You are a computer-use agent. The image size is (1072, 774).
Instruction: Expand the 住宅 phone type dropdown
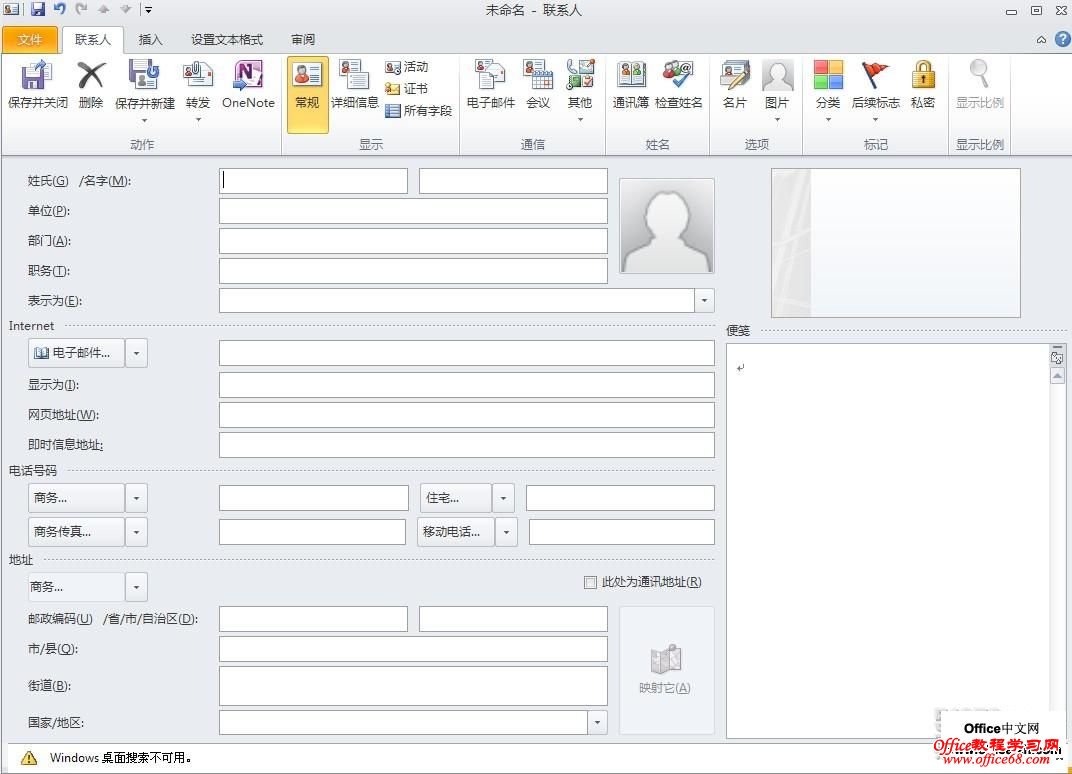point(504,497)
